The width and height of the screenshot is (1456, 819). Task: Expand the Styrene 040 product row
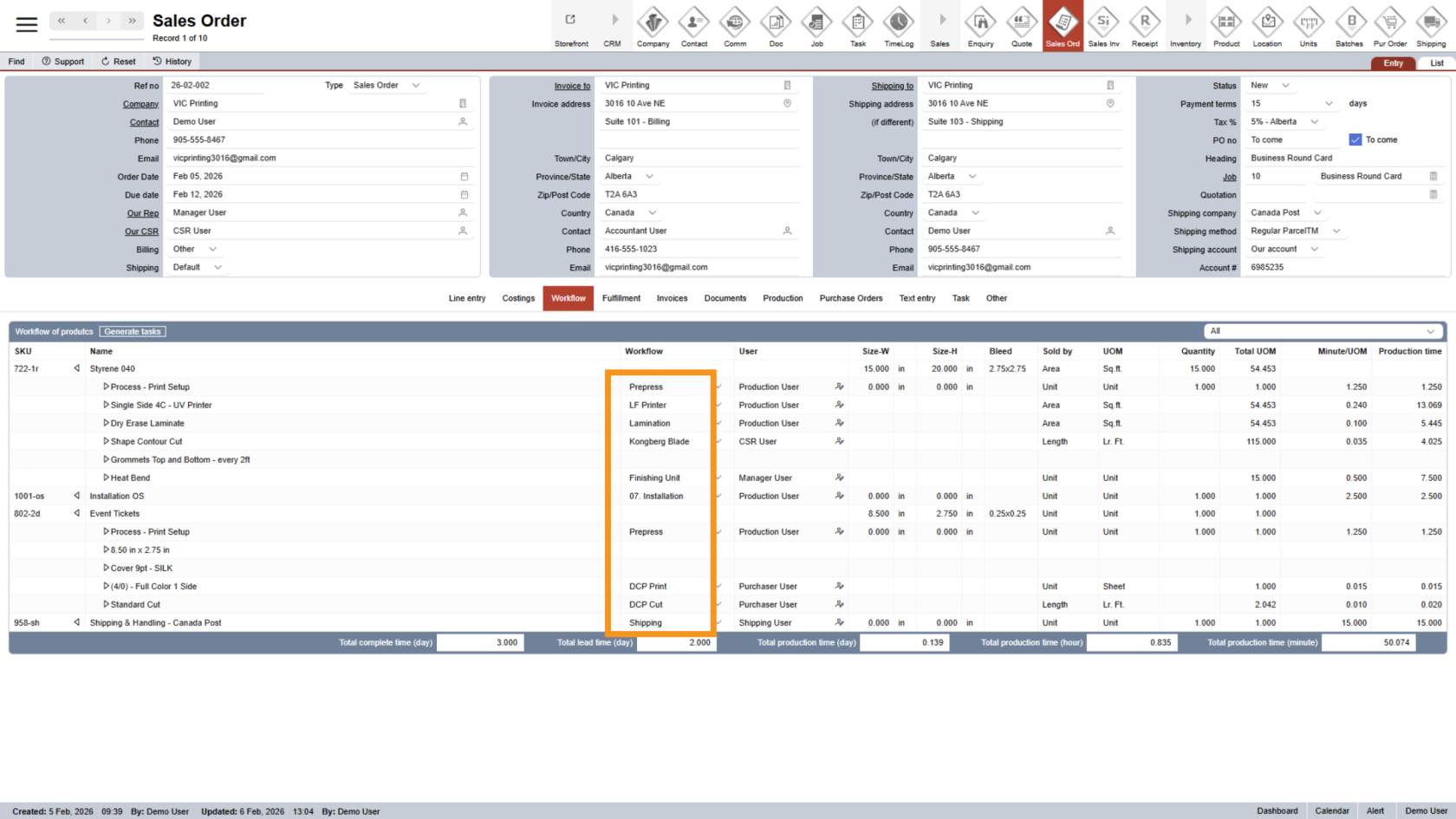tap(77, 368)
